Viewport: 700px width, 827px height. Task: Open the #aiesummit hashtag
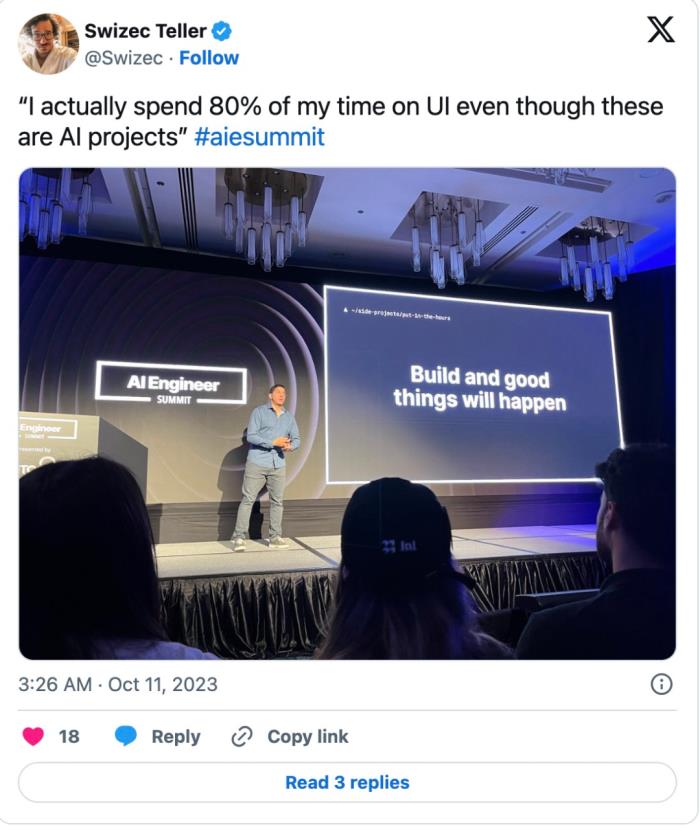[259, 137]
